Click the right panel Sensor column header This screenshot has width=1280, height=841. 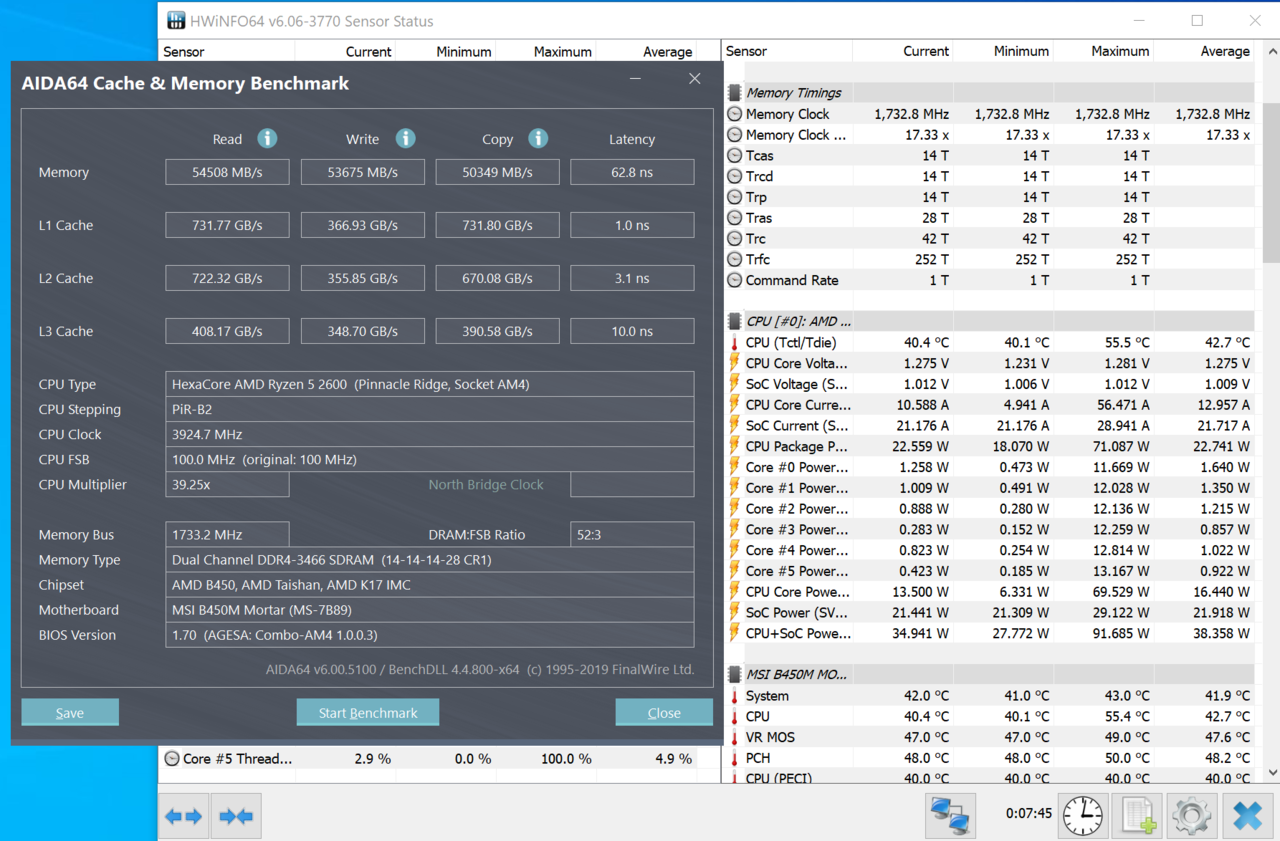[x=787, y=51]
